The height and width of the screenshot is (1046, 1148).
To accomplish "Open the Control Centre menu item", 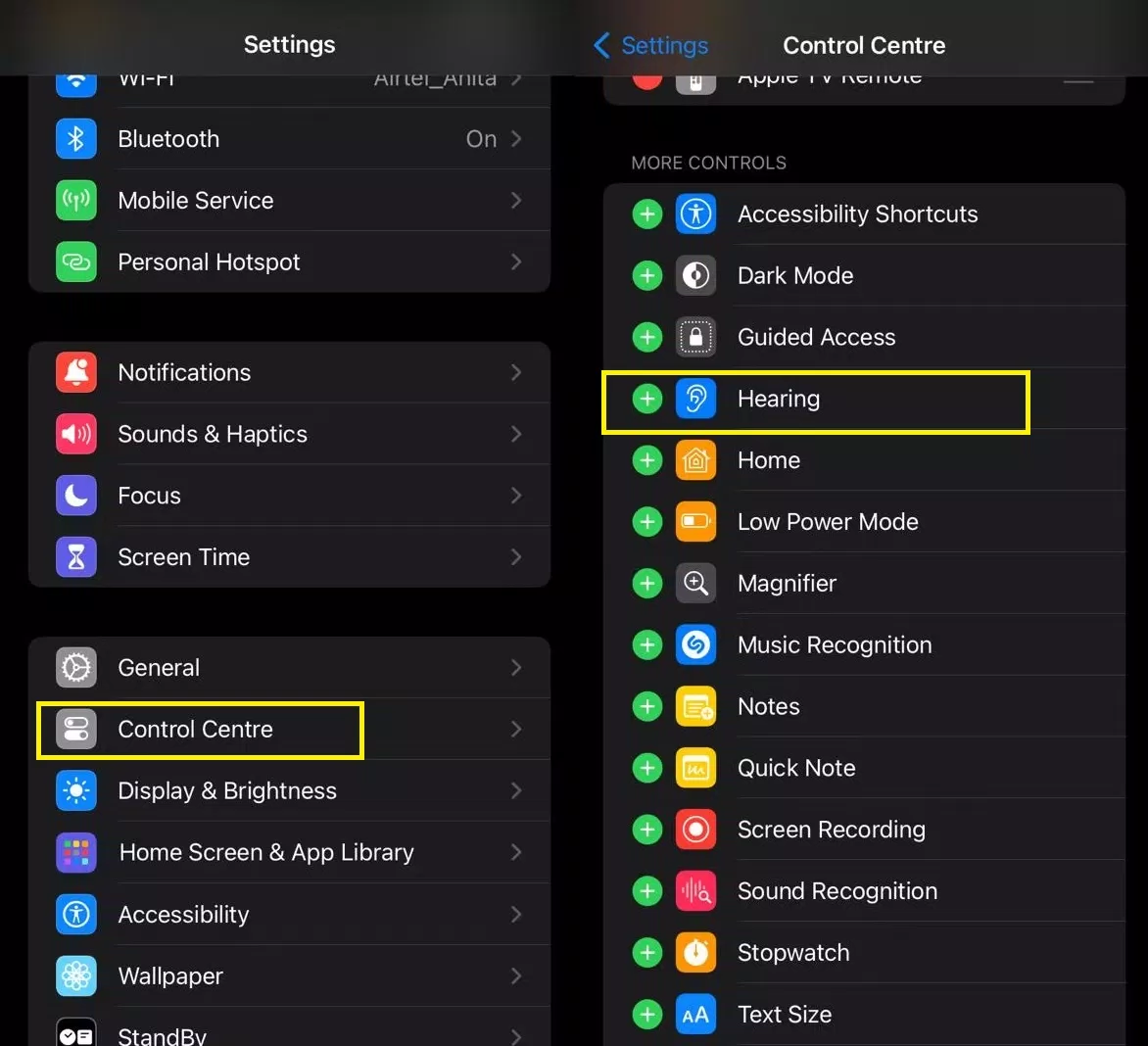I will point(195,729).
